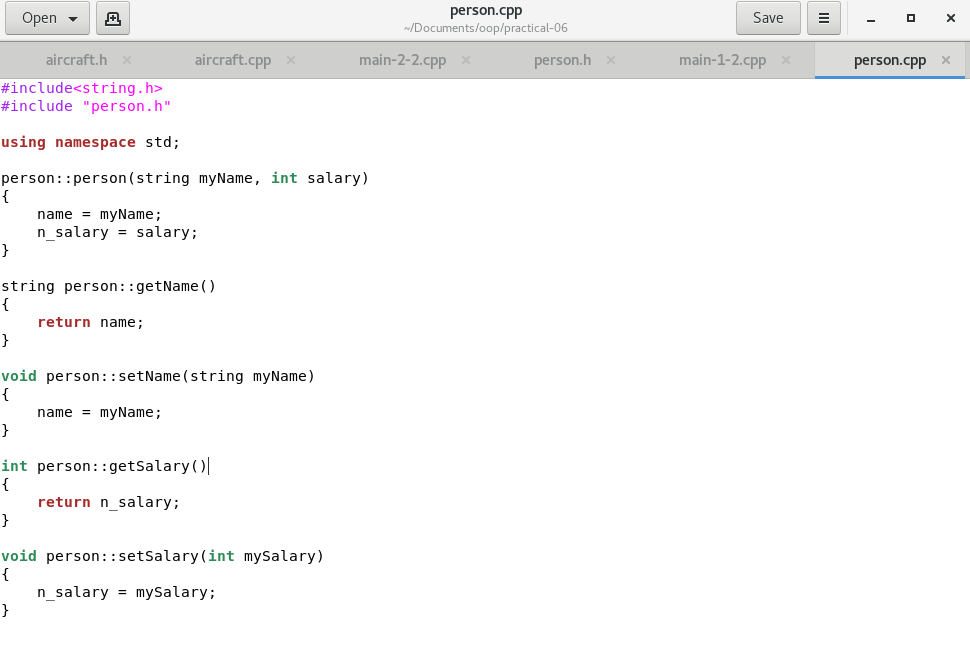Switch to the person.h tab
This screenshot has height=650, width=970.
[x=561, y=59]
